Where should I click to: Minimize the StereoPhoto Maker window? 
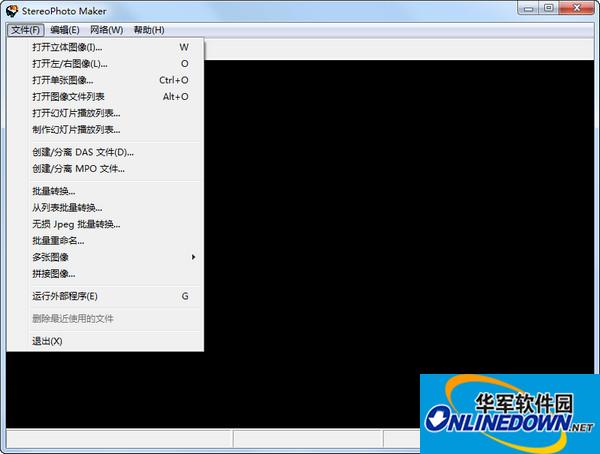528,8
